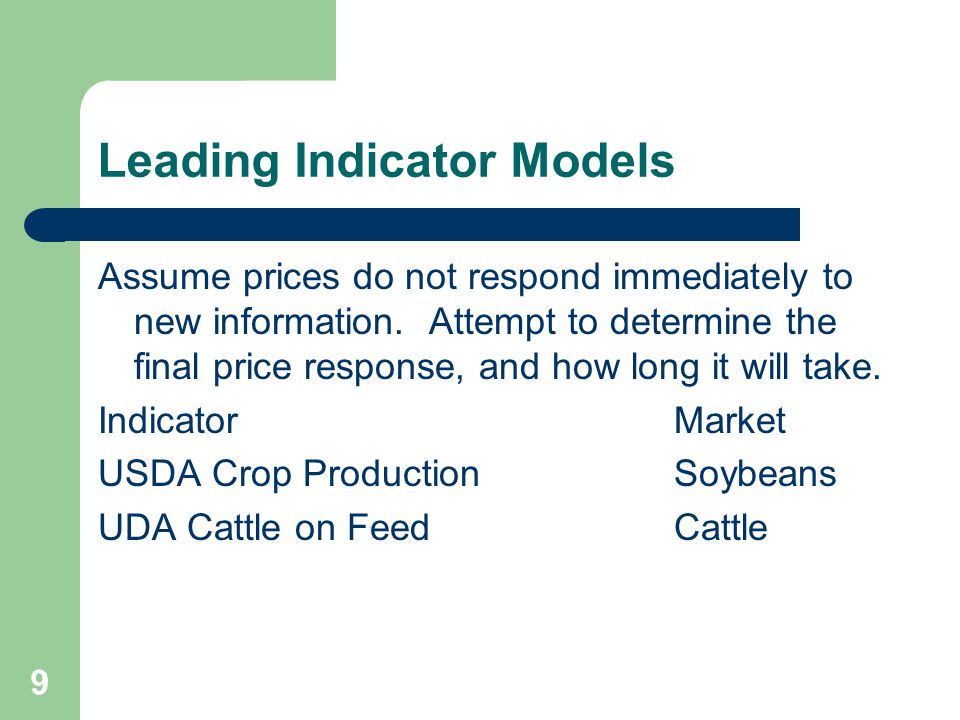Click the Cattle market entry

(721, 527)
